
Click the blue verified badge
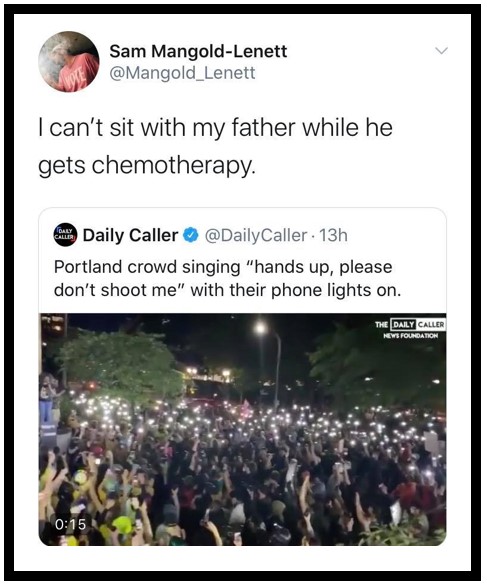tap(190, 235)
